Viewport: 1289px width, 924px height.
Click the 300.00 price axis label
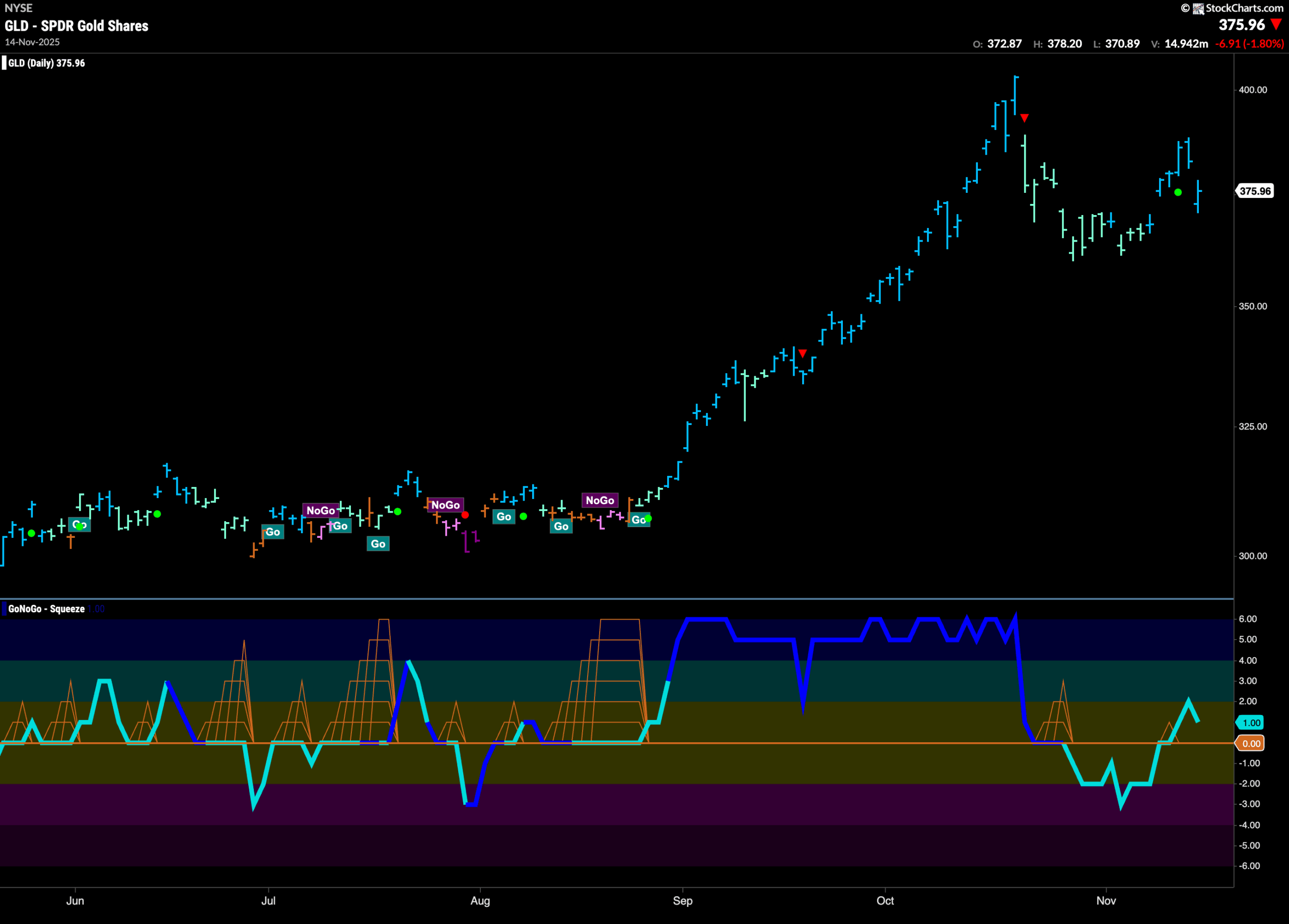point(1253,556)
